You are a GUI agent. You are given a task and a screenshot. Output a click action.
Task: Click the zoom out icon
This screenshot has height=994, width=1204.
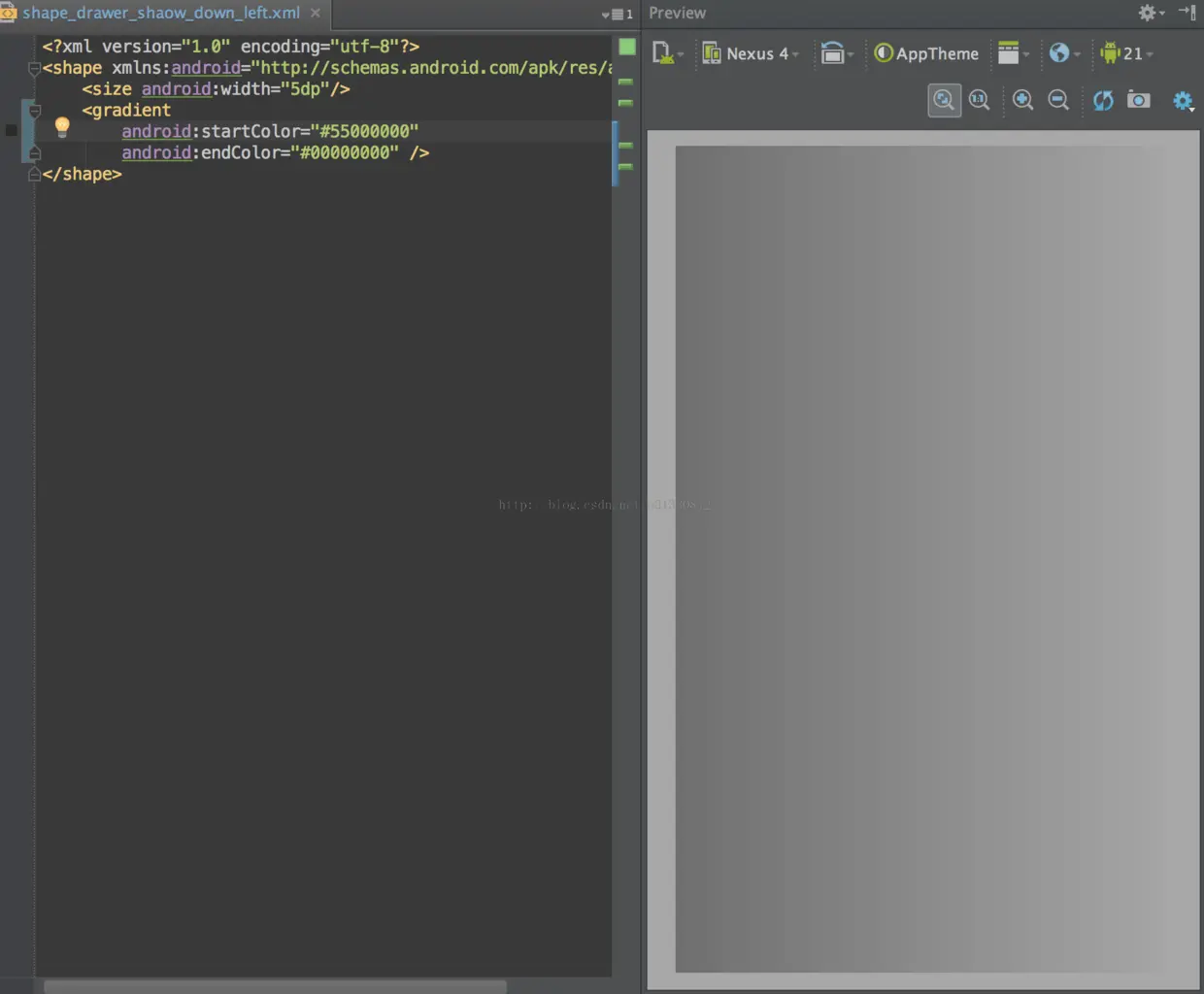click(x=1058, y=100)
